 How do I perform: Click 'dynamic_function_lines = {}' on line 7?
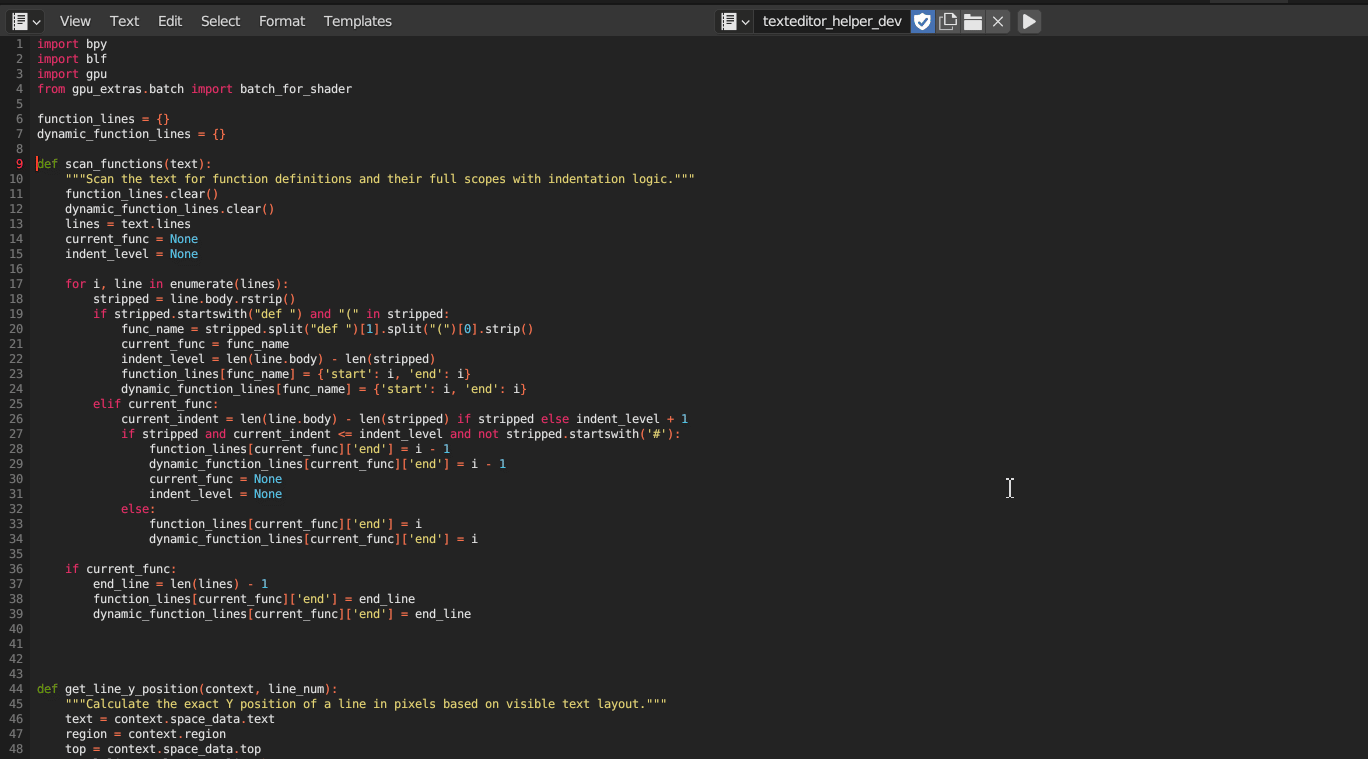(x=132, y=134)
